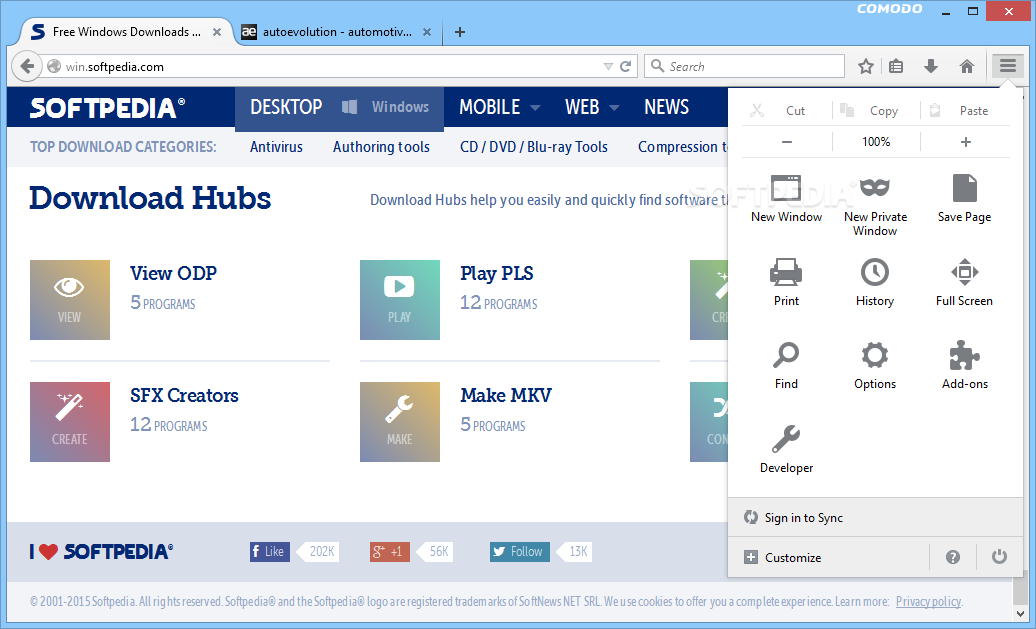Open View ODP hub link
The width and height of the screenshot is (1036, 629).
pyautogui.click(x=173, y=273)
